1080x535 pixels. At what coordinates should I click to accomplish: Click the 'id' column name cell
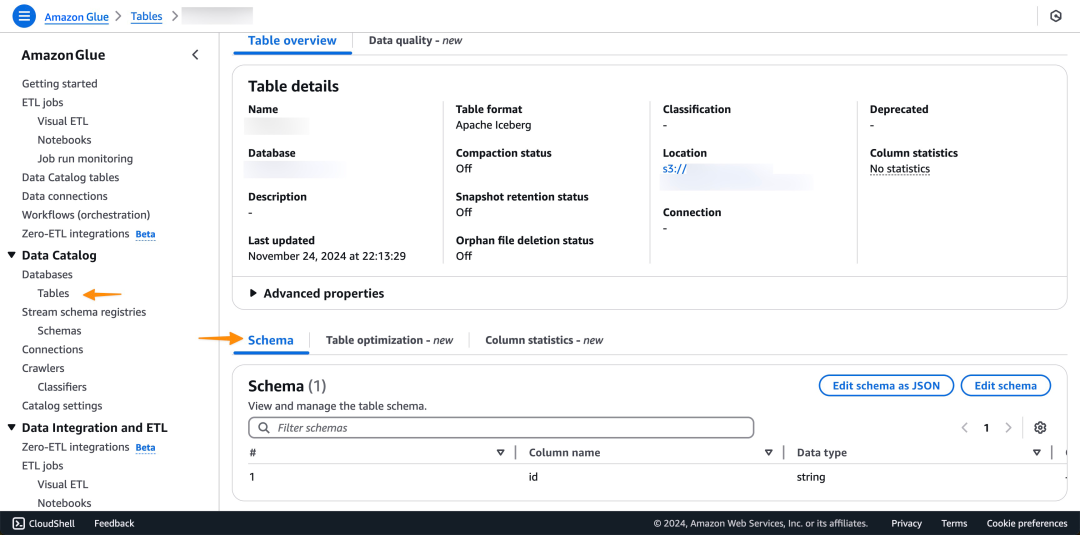[533, 476]
